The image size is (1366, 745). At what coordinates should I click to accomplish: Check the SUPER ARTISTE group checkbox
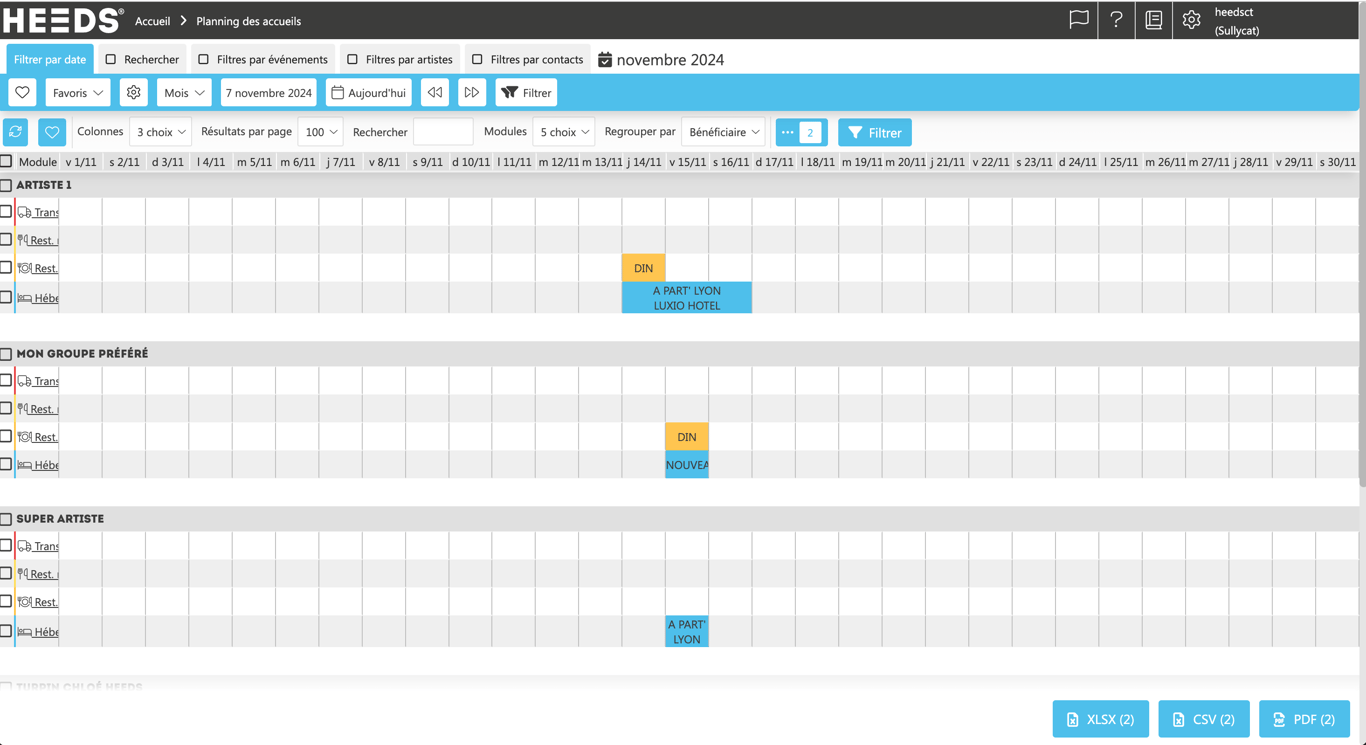pos(6,519)
